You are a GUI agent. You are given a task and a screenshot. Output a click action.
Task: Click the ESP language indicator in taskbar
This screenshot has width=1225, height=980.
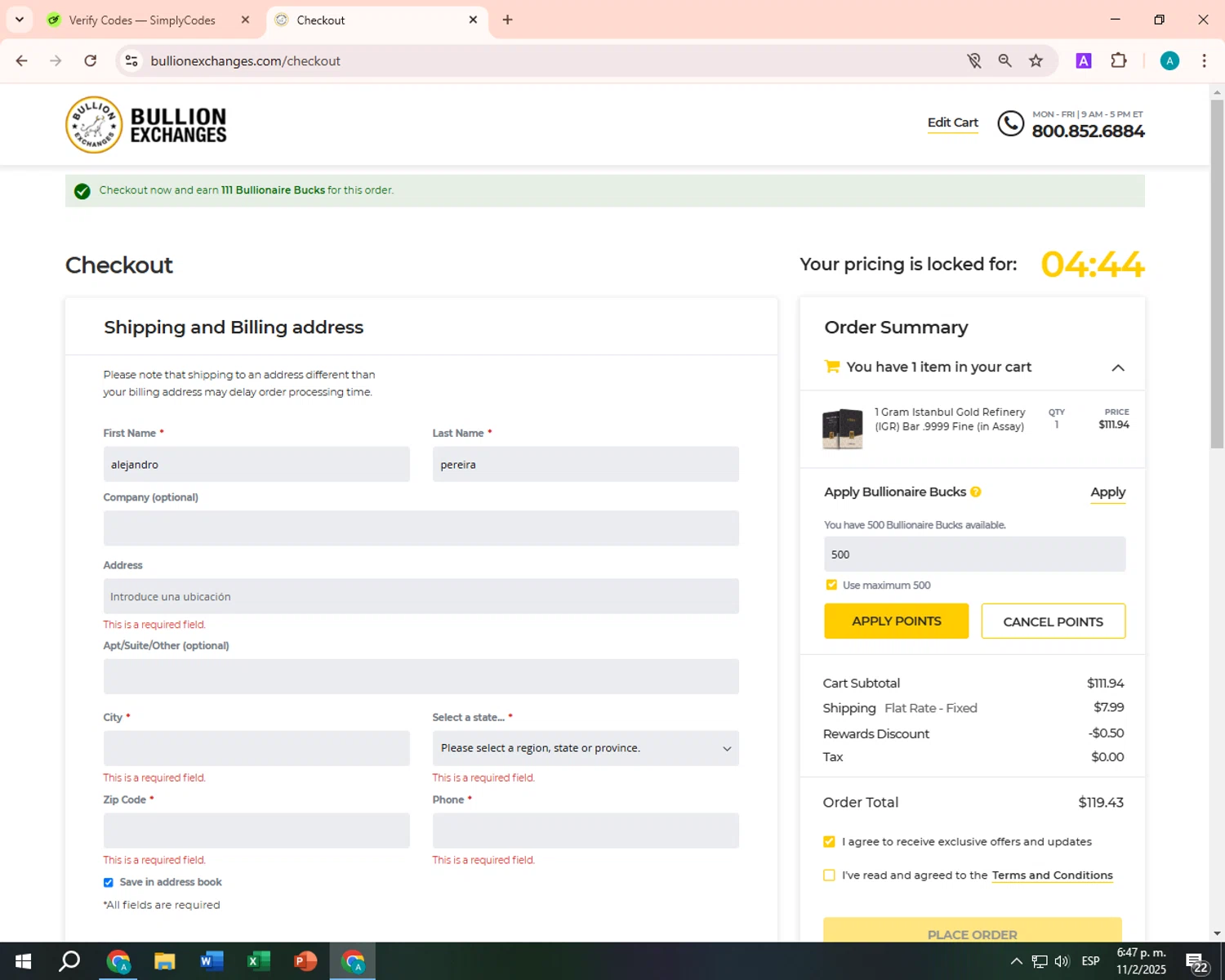pyautogui.click(x=1090, y=961)
